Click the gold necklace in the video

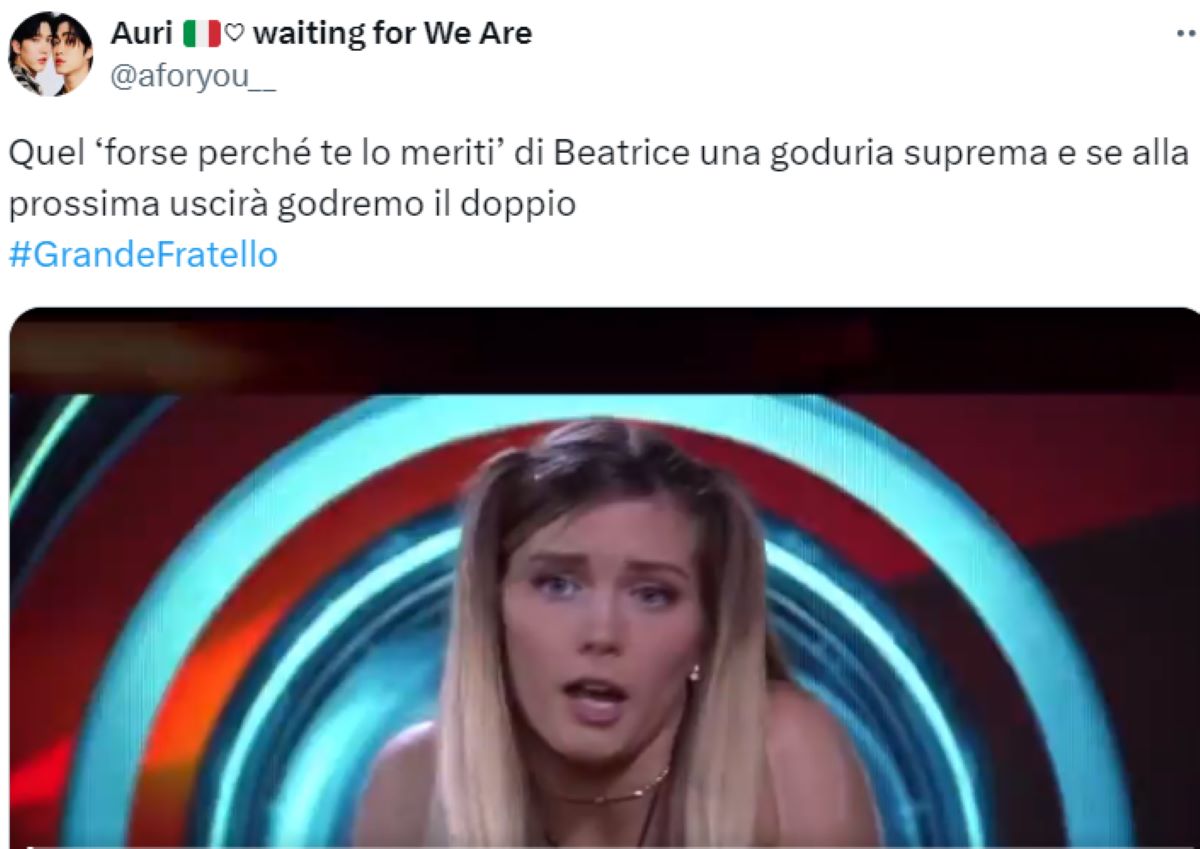[x=611, y=793]
